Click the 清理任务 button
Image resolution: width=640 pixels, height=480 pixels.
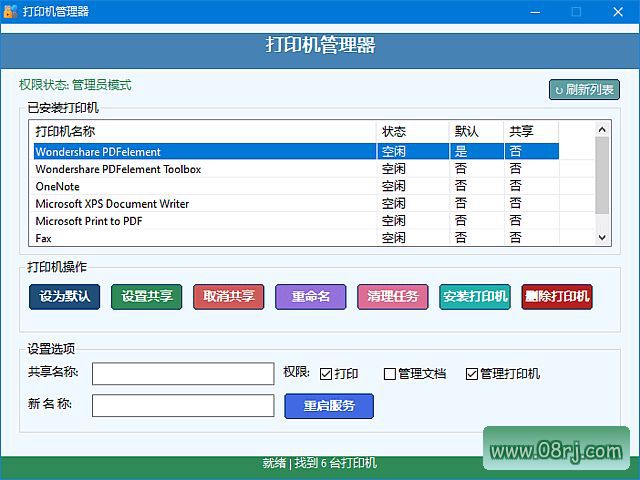pyautogui.click(x=393, y=296)
